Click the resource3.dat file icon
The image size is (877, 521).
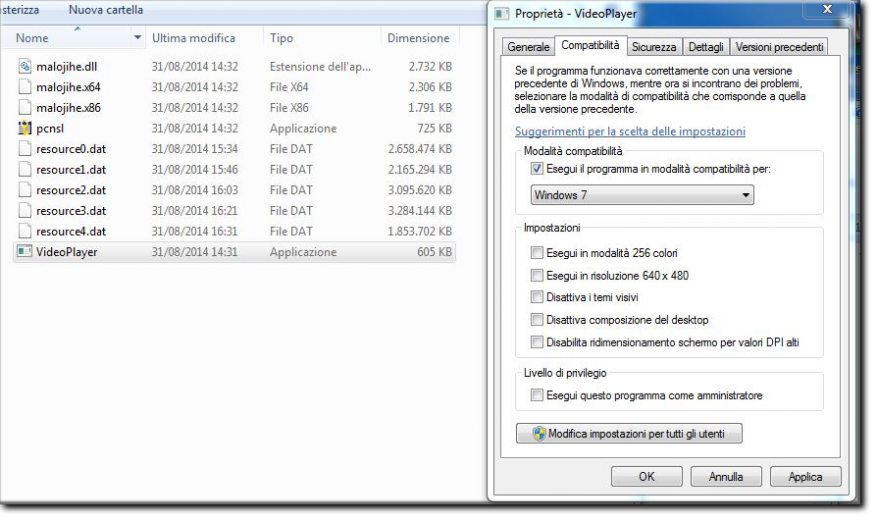25,211
